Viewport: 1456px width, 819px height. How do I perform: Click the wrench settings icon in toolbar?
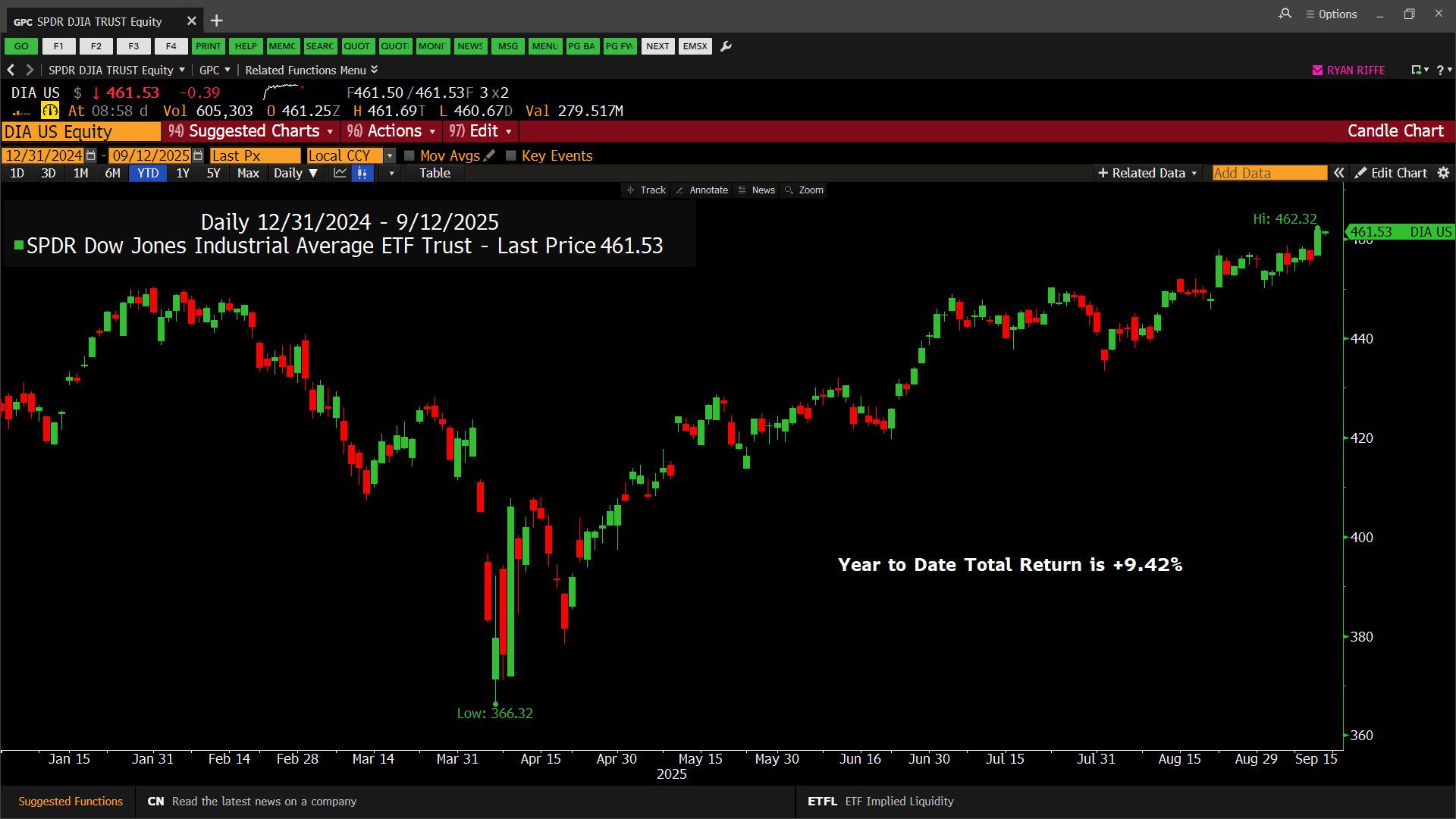coord(726,46)
